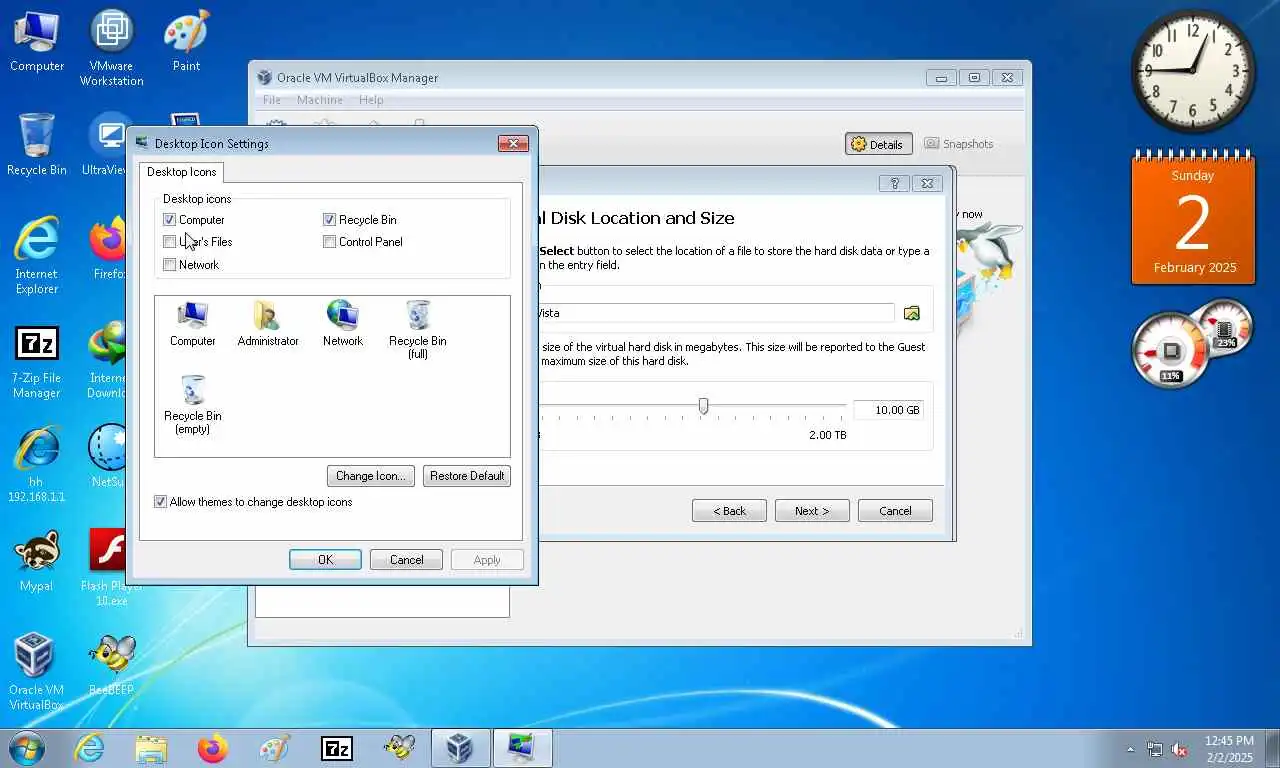Image resolution: width=1280 pixels, height=768 pixels.
Task: Click the muted volume tray icon
Action: [1180, 749]
